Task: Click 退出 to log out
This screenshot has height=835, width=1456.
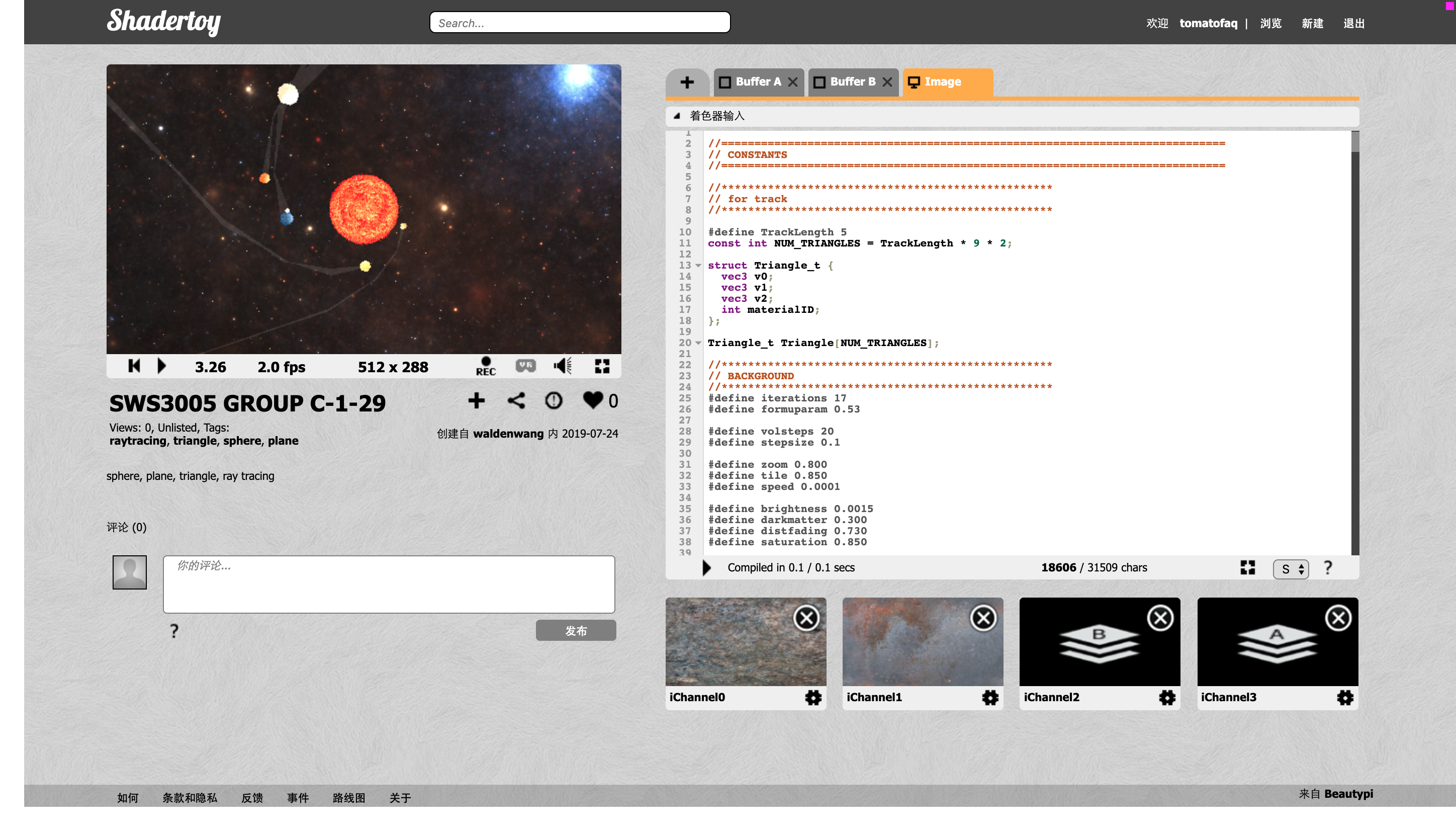Action: [1353, 23]
